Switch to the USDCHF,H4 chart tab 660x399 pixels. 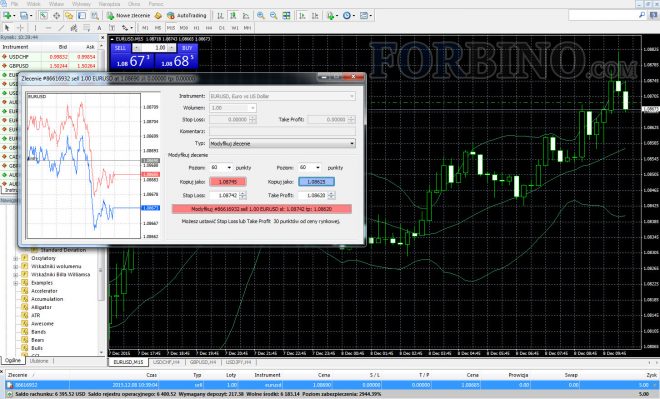coord(166,362)
